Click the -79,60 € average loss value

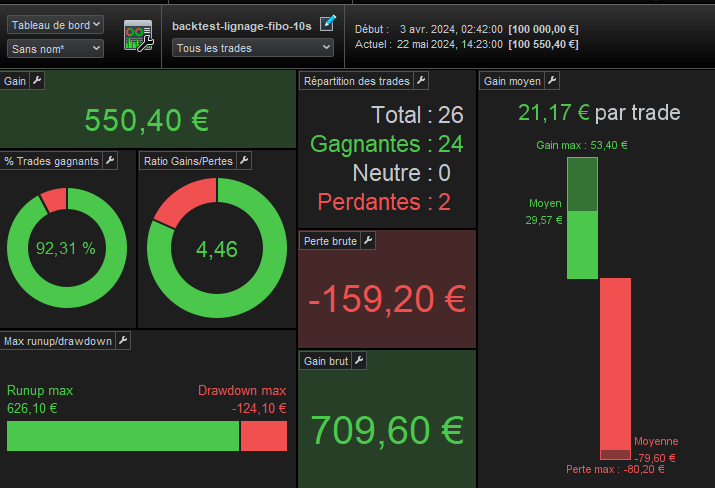click(x=655, y=457)
